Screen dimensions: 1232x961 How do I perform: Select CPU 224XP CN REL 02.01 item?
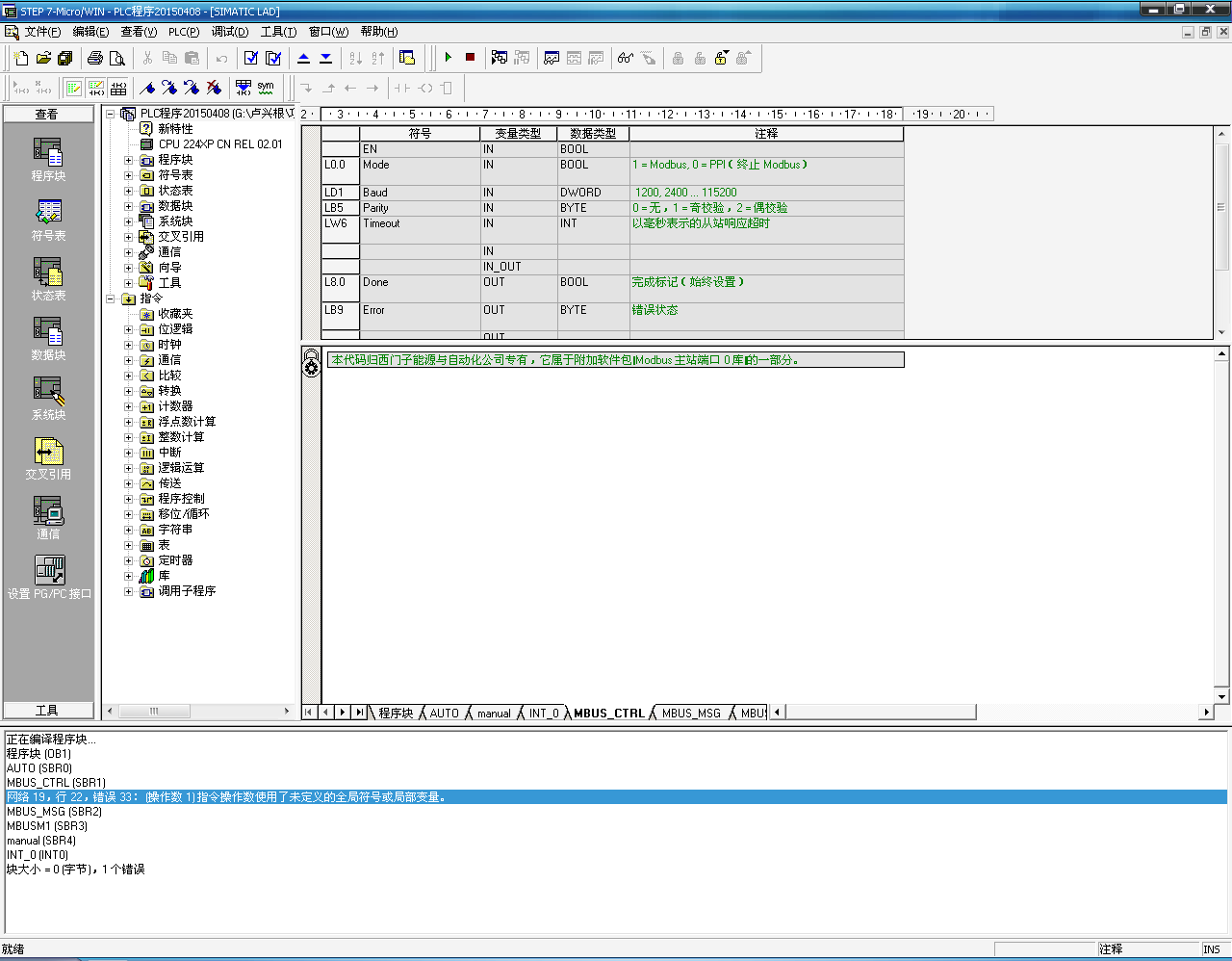(x=220, y=144)
